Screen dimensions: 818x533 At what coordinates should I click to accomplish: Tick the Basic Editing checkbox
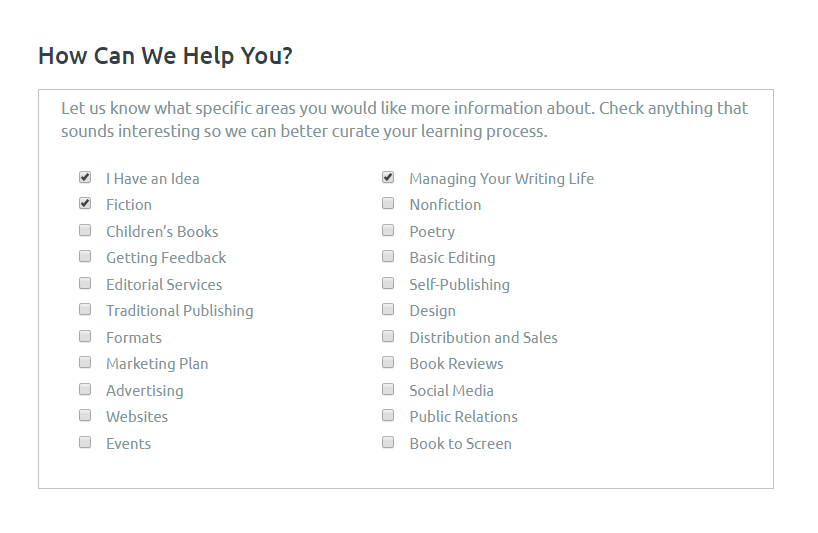(388, 257)
